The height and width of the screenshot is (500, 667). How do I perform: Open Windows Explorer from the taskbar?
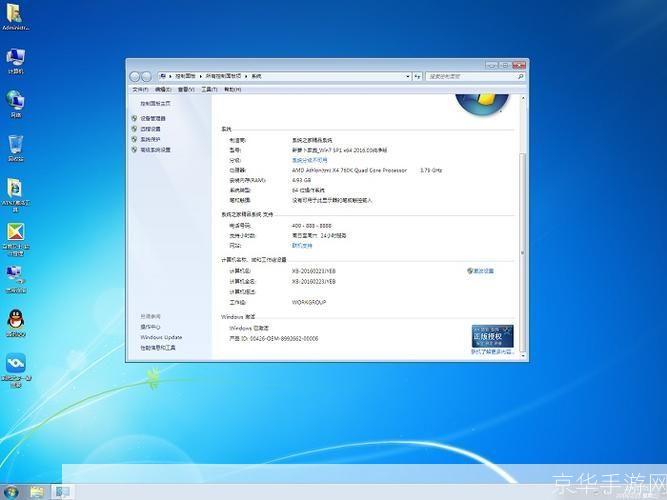click(37, 492)
